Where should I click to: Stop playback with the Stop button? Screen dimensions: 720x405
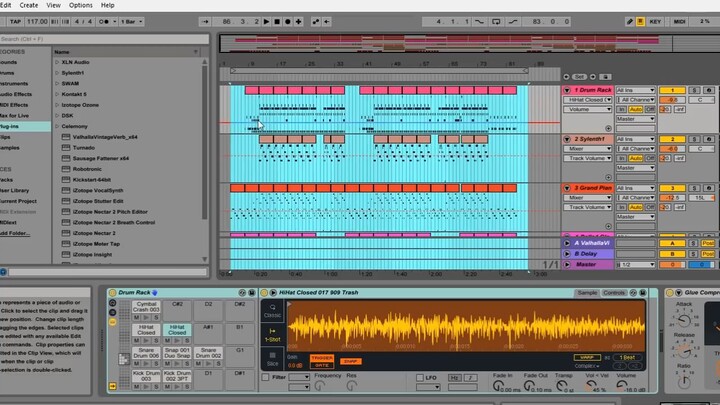pyautogui.click(x=277, y=22)
